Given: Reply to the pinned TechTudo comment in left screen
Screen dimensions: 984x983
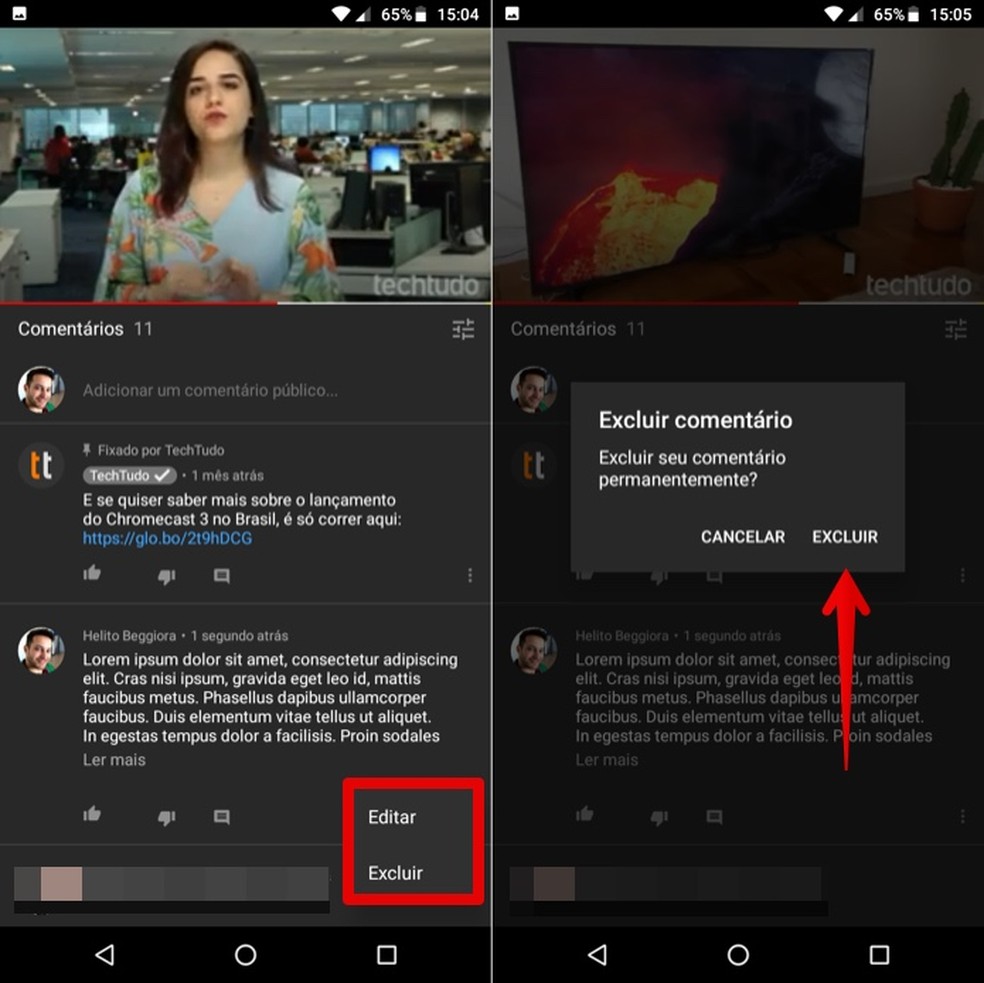Looking at the screenshot, I should (x=222, y=576).
